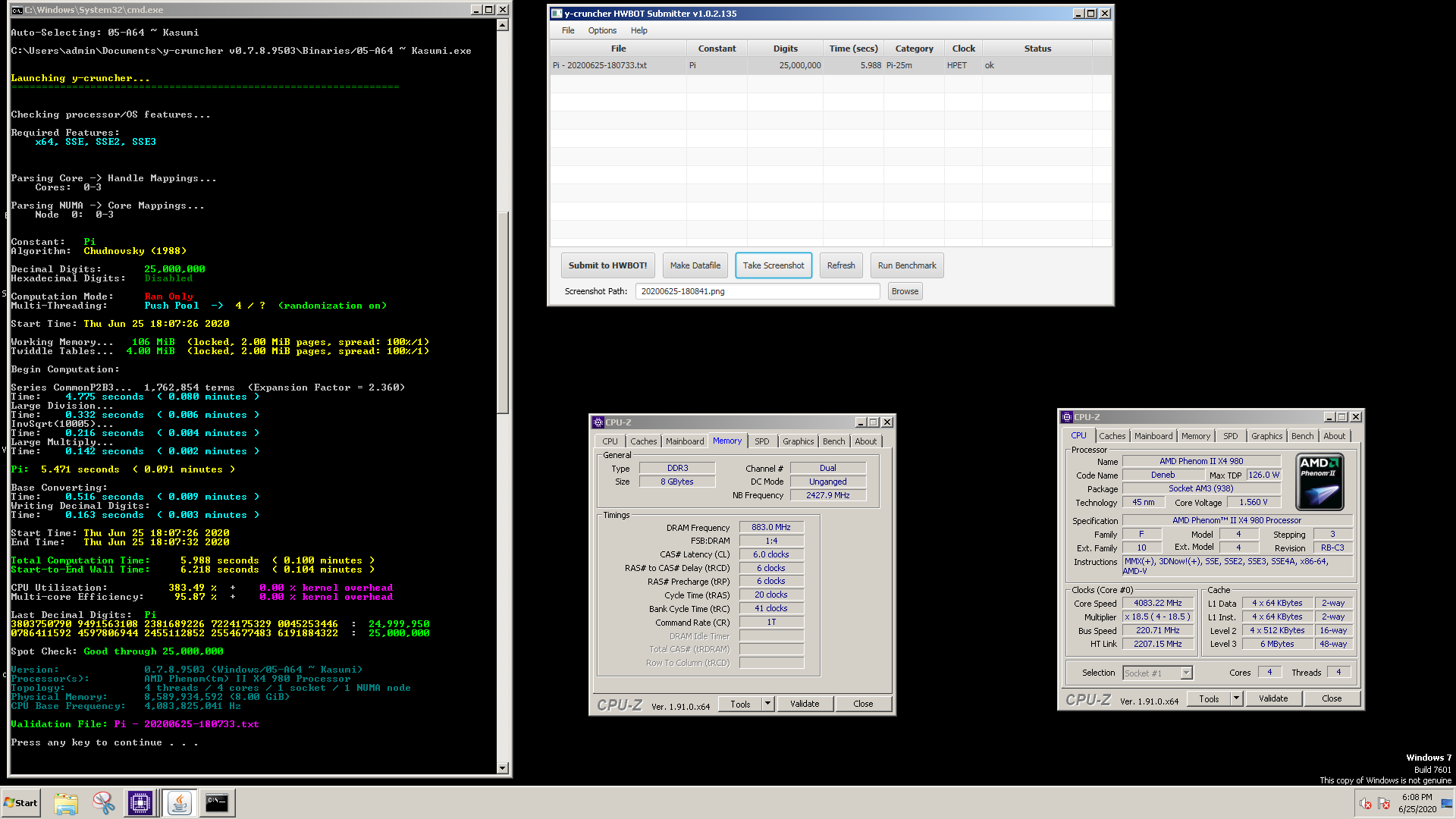Open File menu in HWBOT Submitter

[x=568, y=30]
